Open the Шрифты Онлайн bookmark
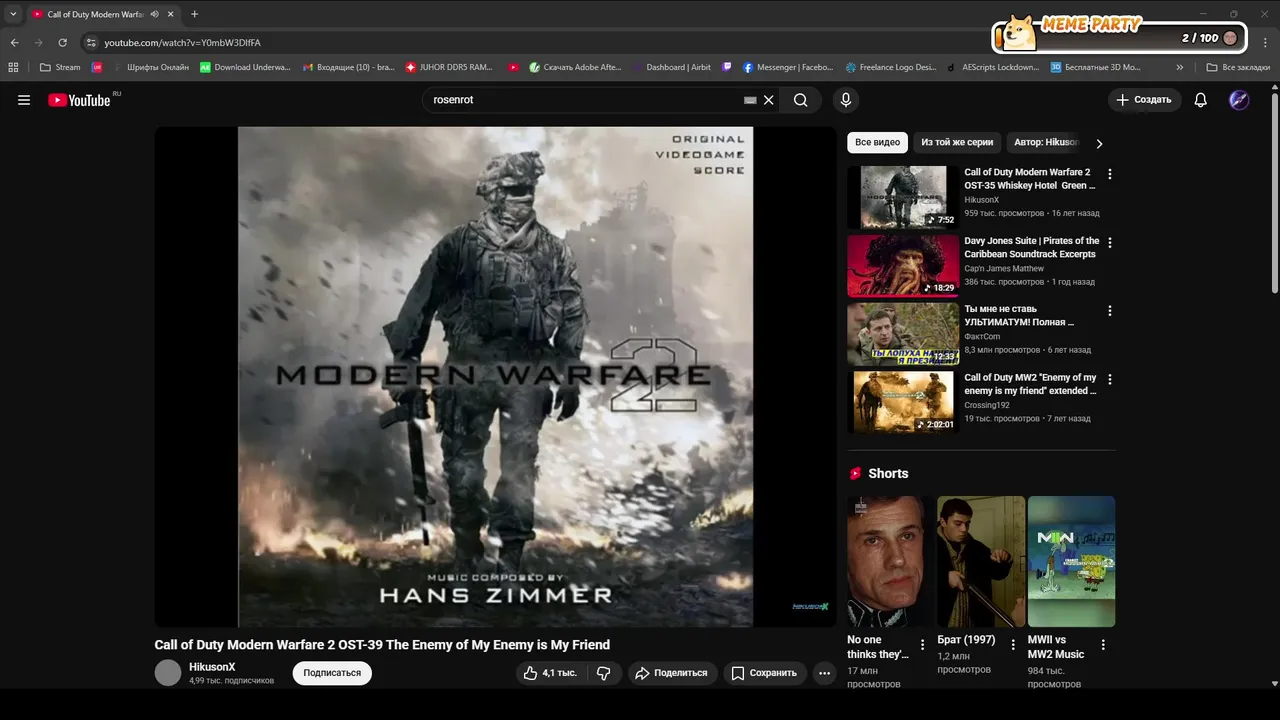The height and width of the screenshot is (720, 1280). (x=151, y=67)
